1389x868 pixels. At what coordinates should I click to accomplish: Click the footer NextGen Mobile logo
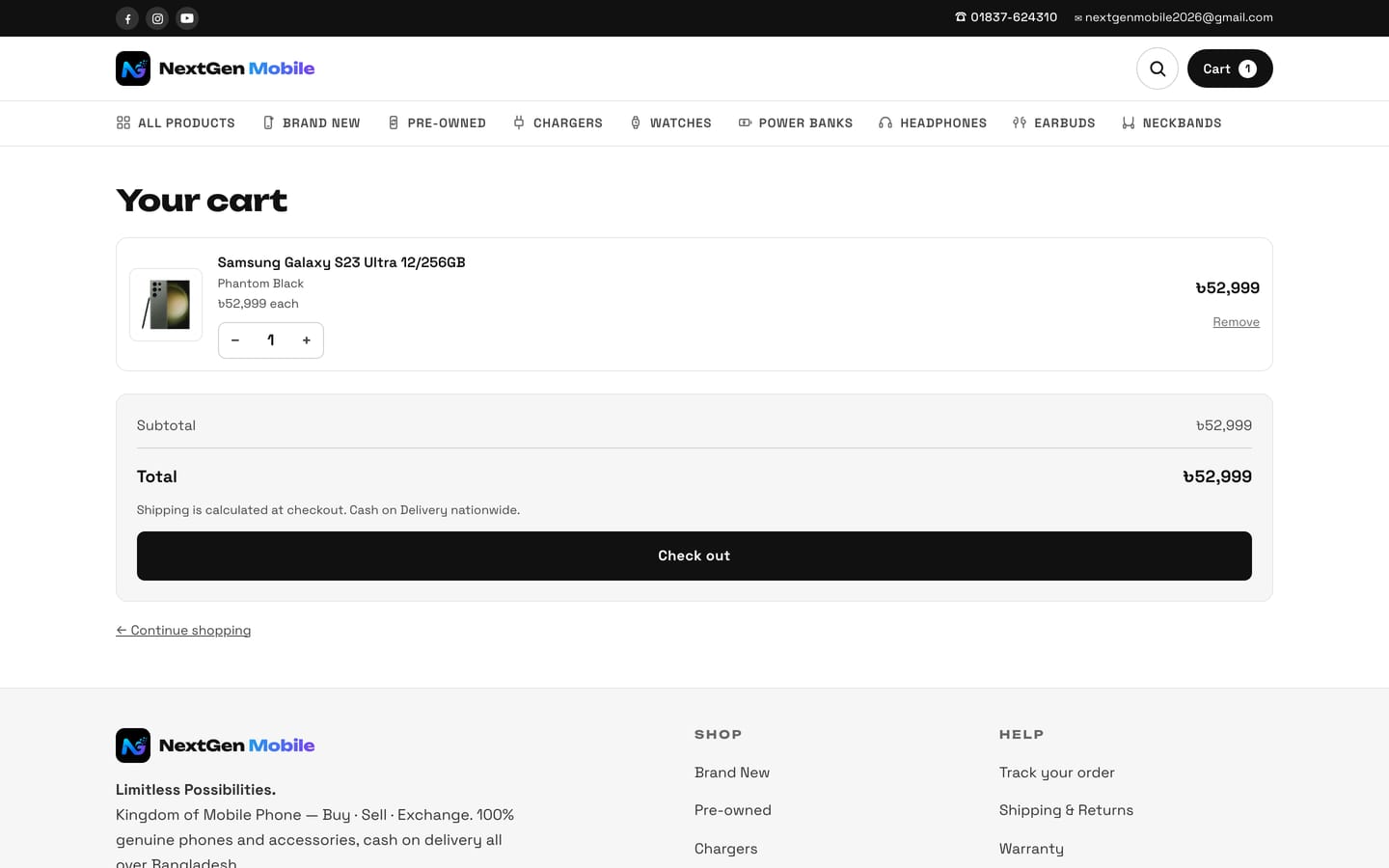(215, 746)
